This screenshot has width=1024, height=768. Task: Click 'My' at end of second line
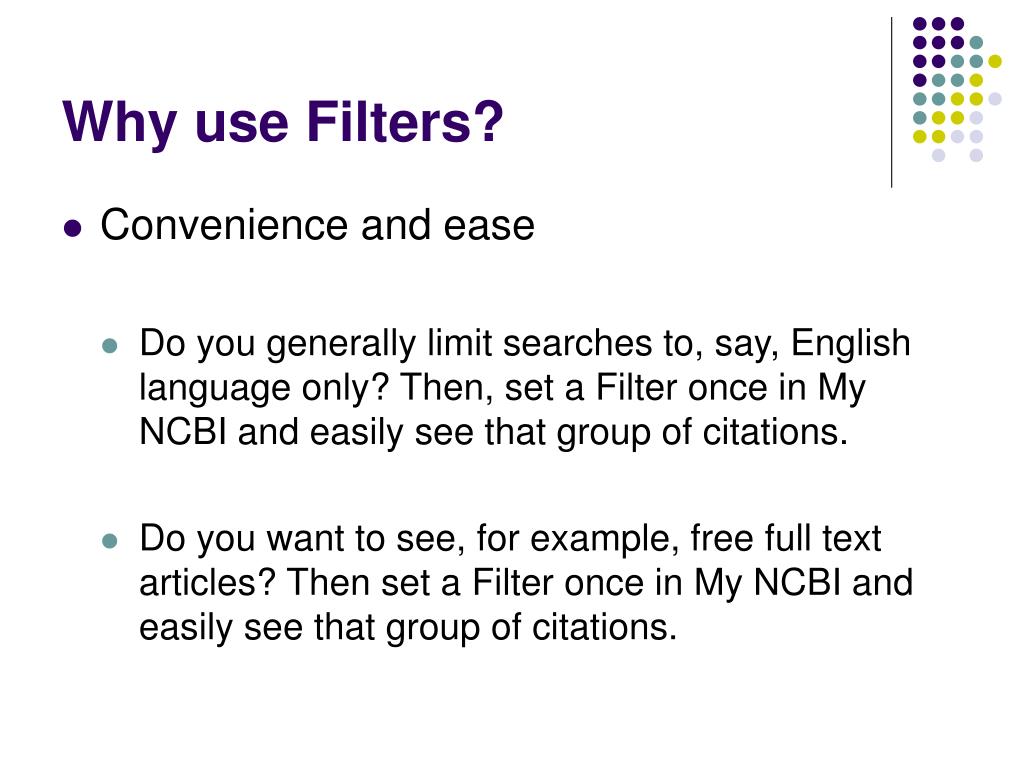tap(841, 388)
